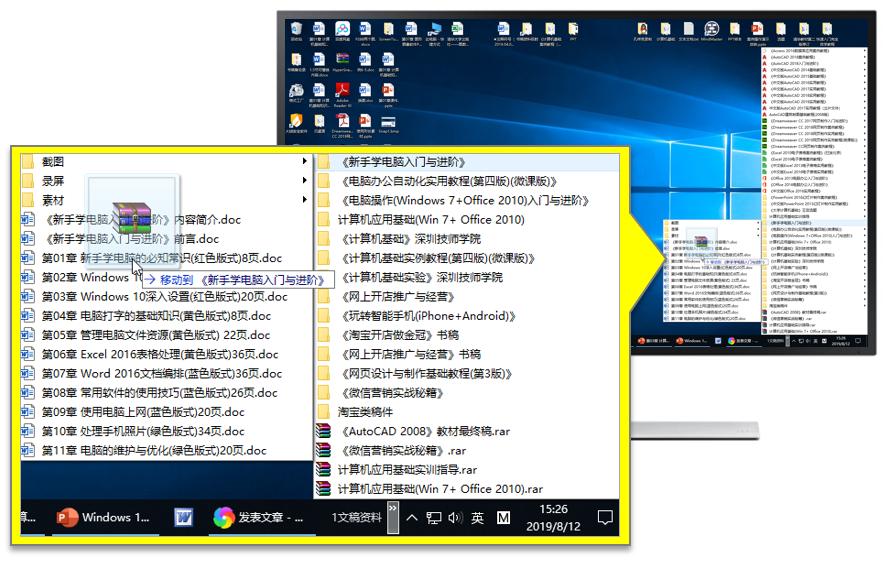Open folder 《计算机基础实例教程(第四版)(微课版)》
Viewport: 887px width, 567px height.
(437, 258)
